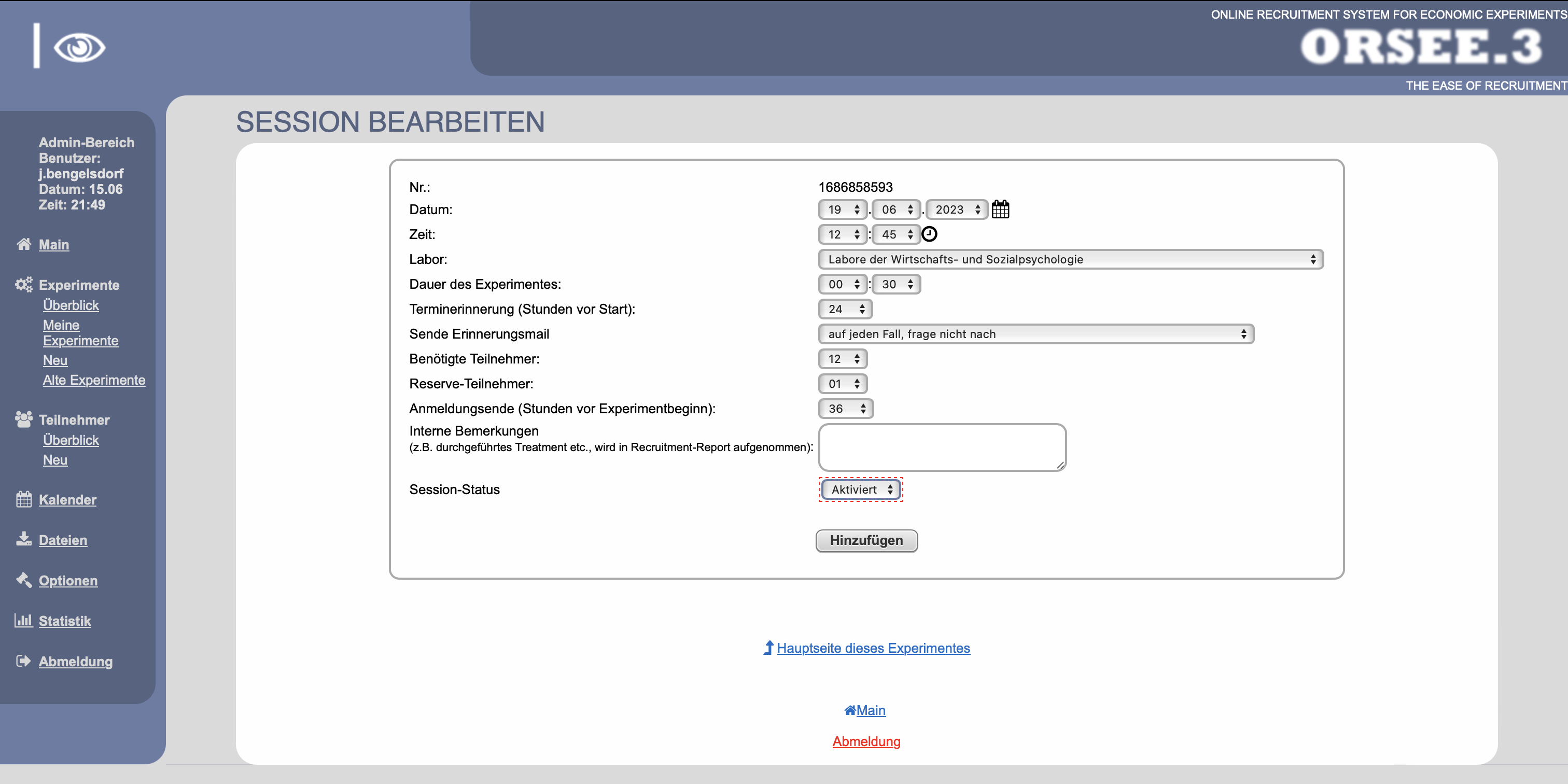1568x784 pixels.
Task: Open the Session-Status Aktiviert dropdown
Action: (861, 489)
